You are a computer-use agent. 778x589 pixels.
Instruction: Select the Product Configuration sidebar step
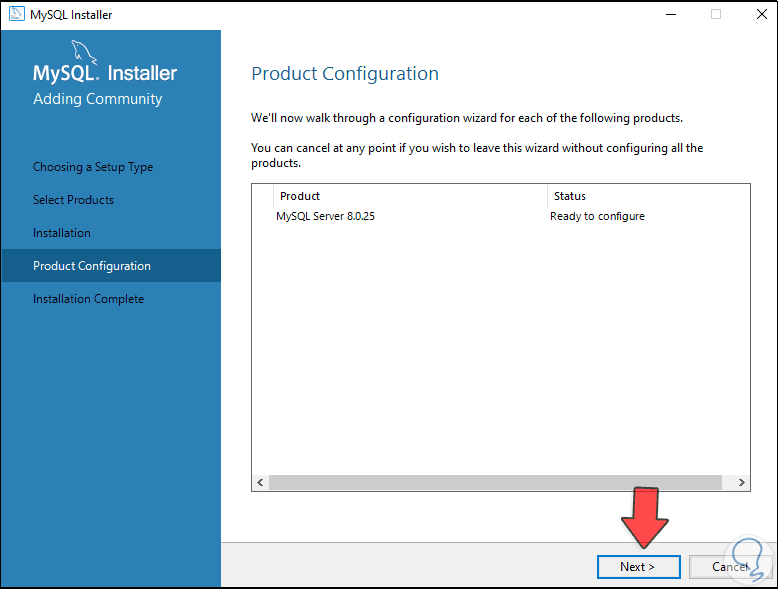pos(92,266)
